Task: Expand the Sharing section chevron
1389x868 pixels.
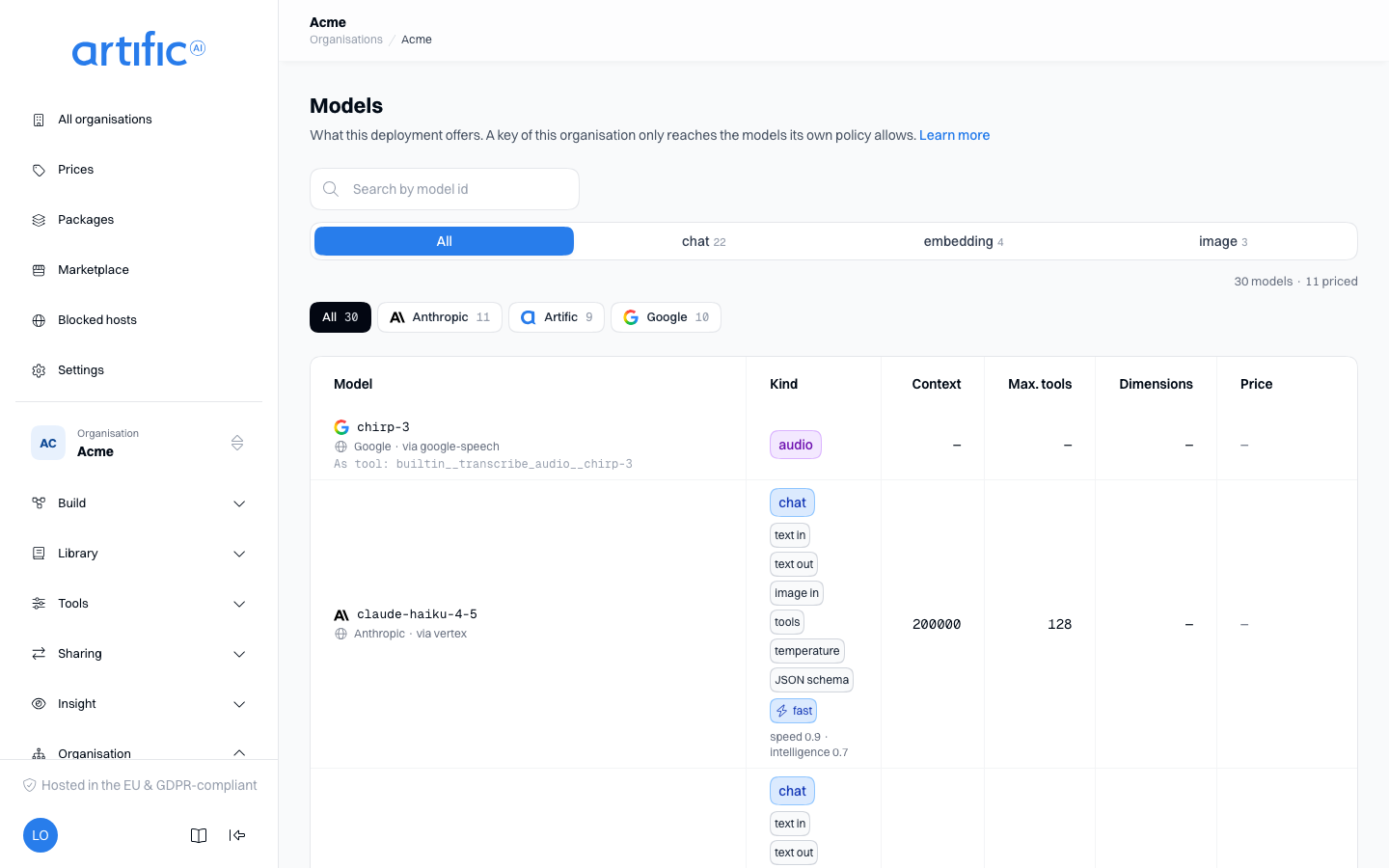Action: point(239,654)
